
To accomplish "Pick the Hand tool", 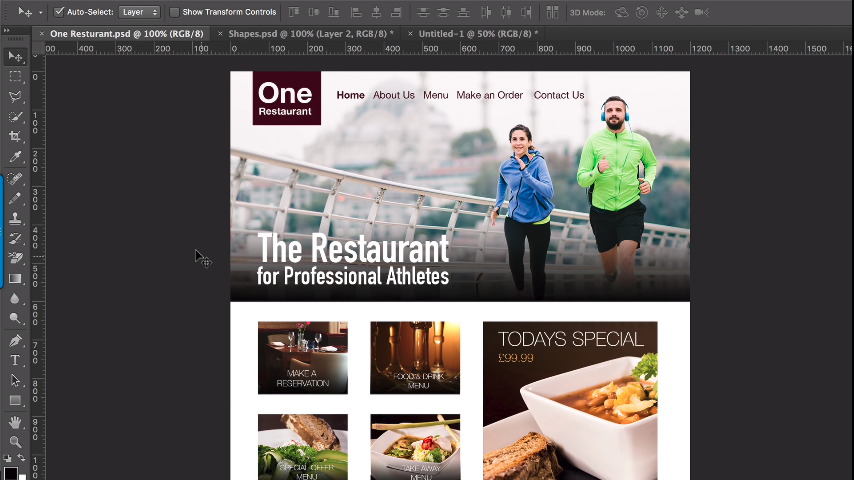I will click(15, 422).
